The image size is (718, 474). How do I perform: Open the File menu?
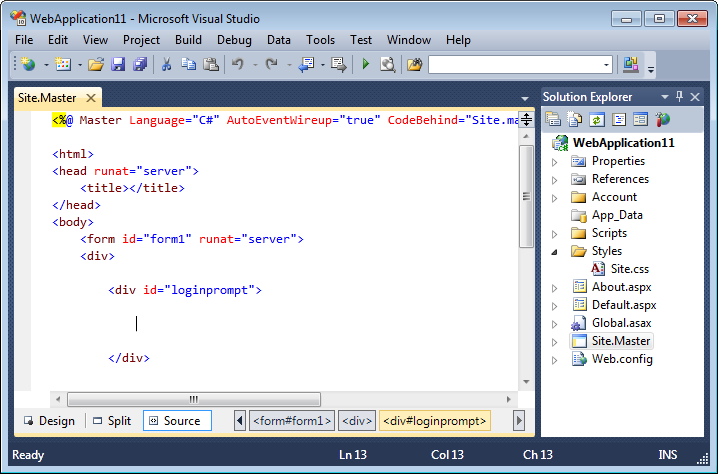pyautogui.click(x=24, y=40)
